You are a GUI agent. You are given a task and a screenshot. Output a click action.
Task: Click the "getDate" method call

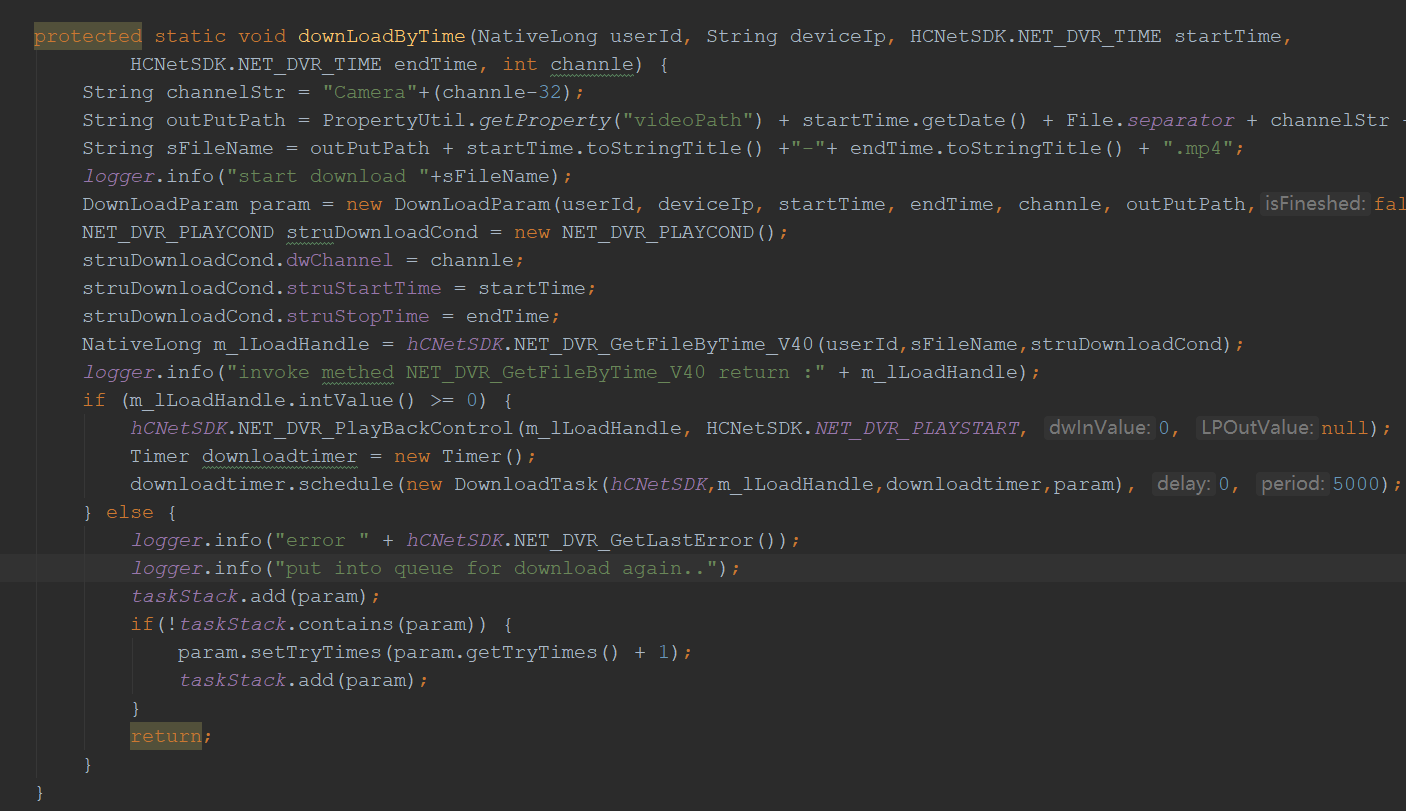[x=965, y=121]
